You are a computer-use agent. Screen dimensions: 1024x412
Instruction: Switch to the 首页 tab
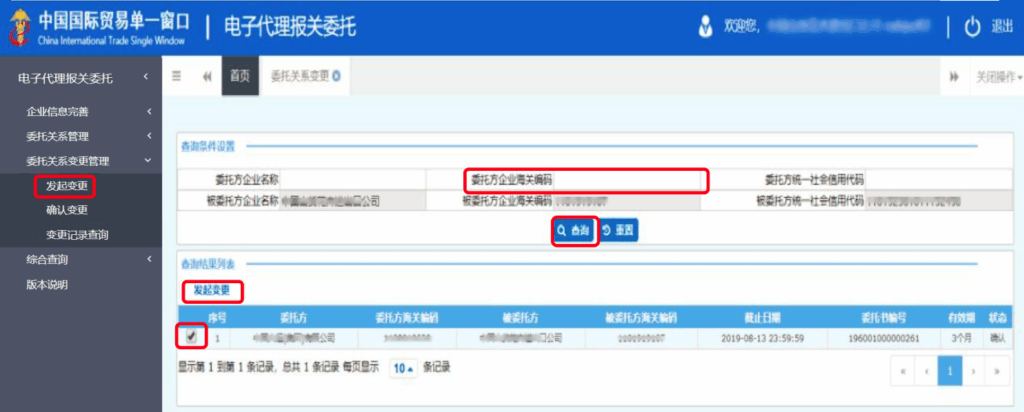(x=240, y=76)
